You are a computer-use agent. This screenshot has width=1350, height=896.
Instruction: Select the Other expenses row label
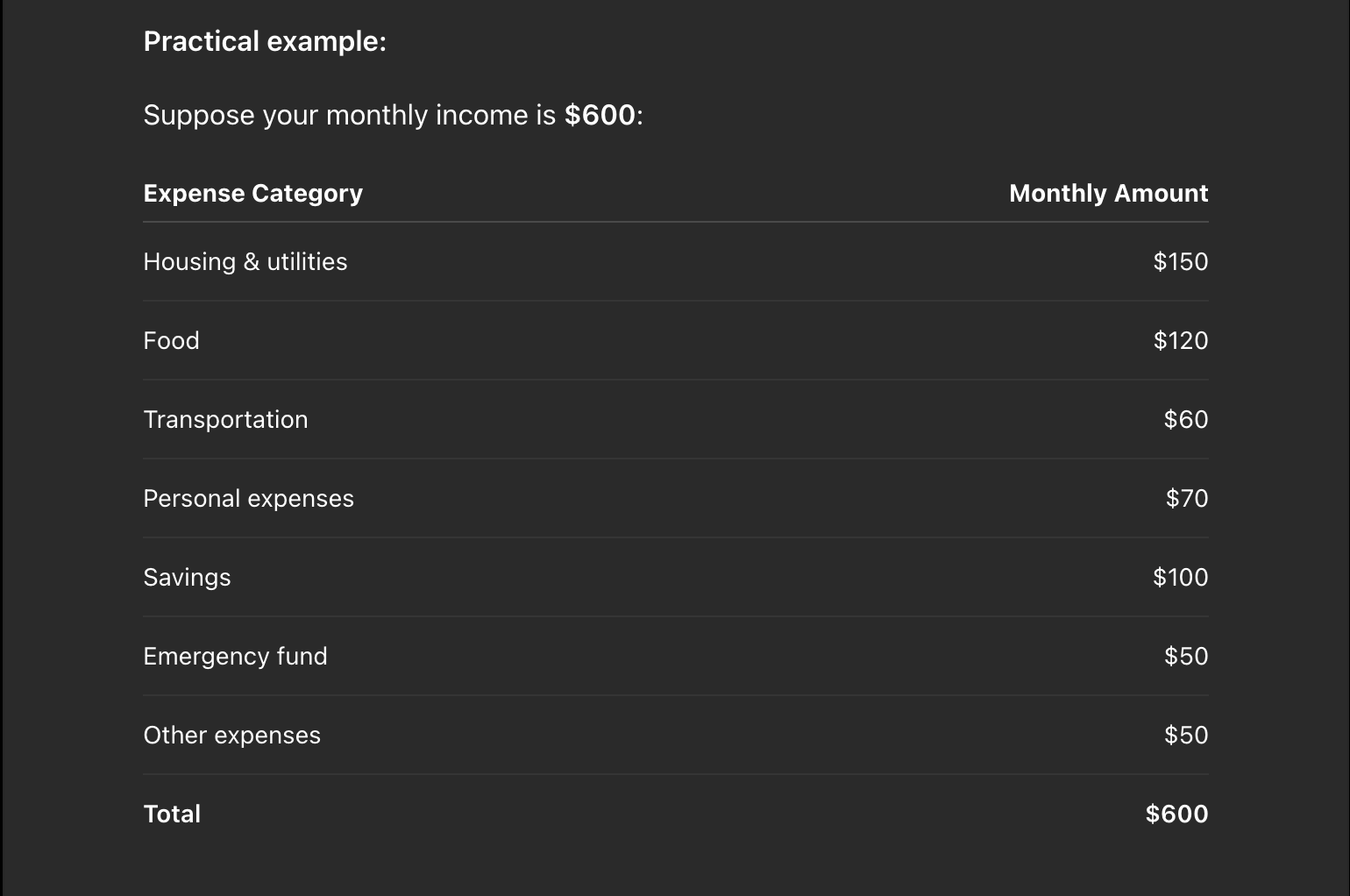coord(231,736)
